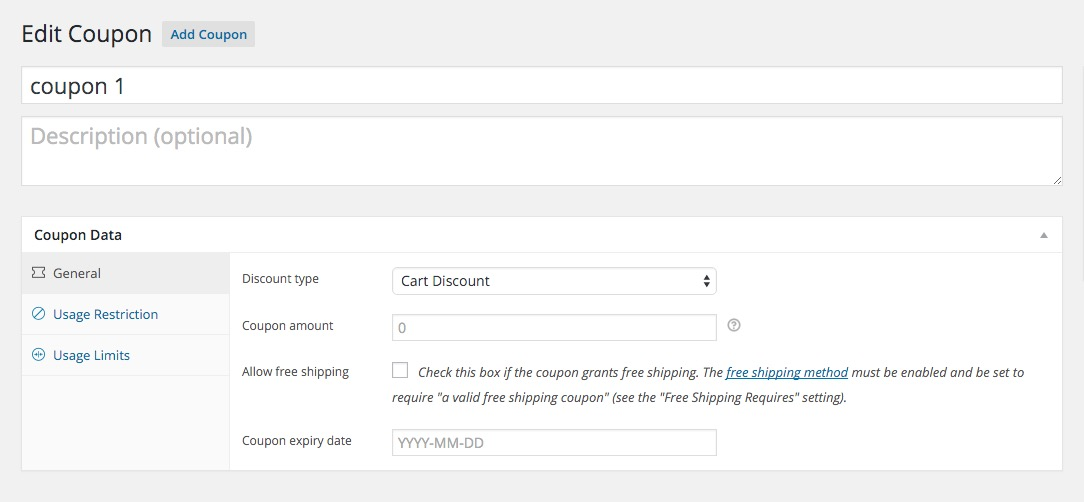Collapse the Coupon Data panel arrow

pos(1044,236)
